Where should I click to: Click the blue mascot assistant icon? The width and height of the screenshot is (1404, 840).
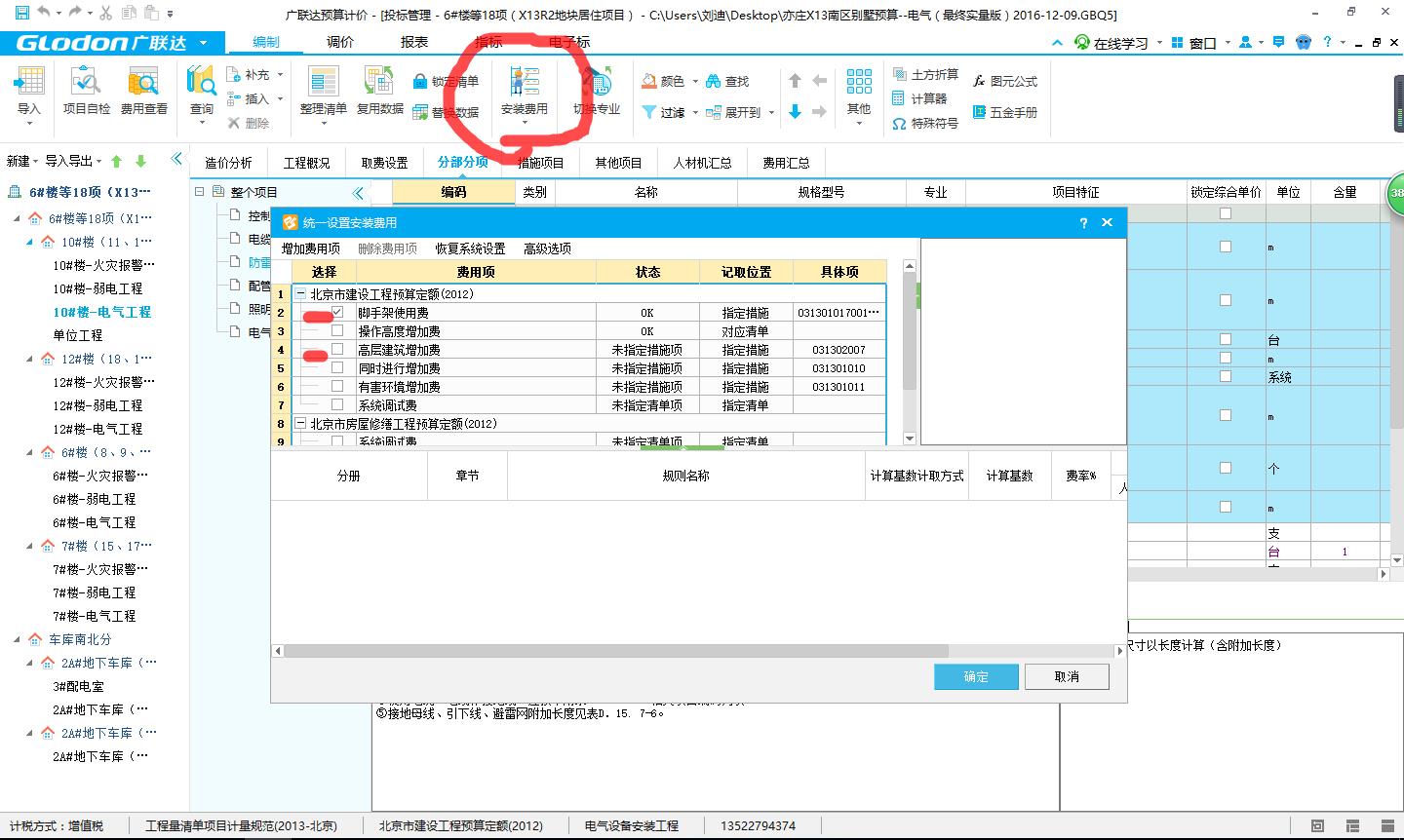[1304, 43]
